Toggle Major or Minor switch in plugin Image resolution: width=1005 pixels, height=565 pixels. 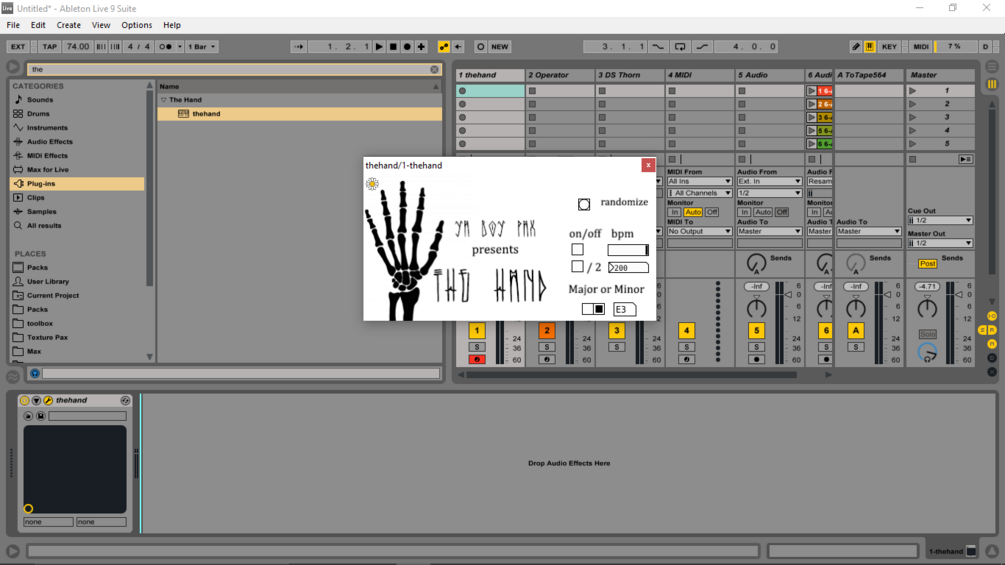coord(593,309)
